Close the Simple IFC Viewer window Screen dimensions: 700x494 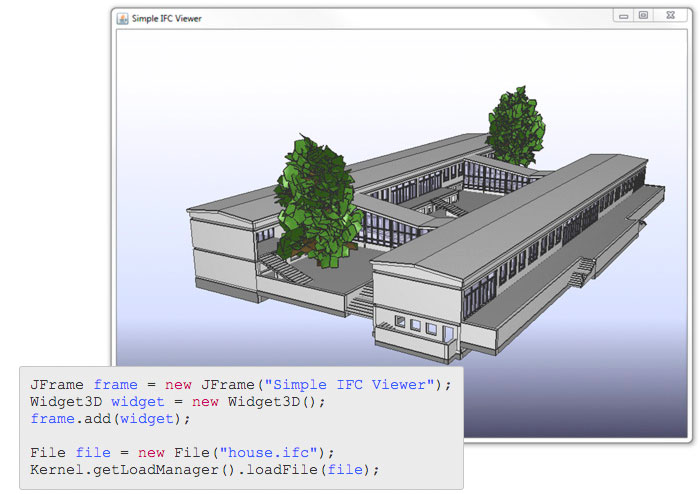[x=670, y=15]
